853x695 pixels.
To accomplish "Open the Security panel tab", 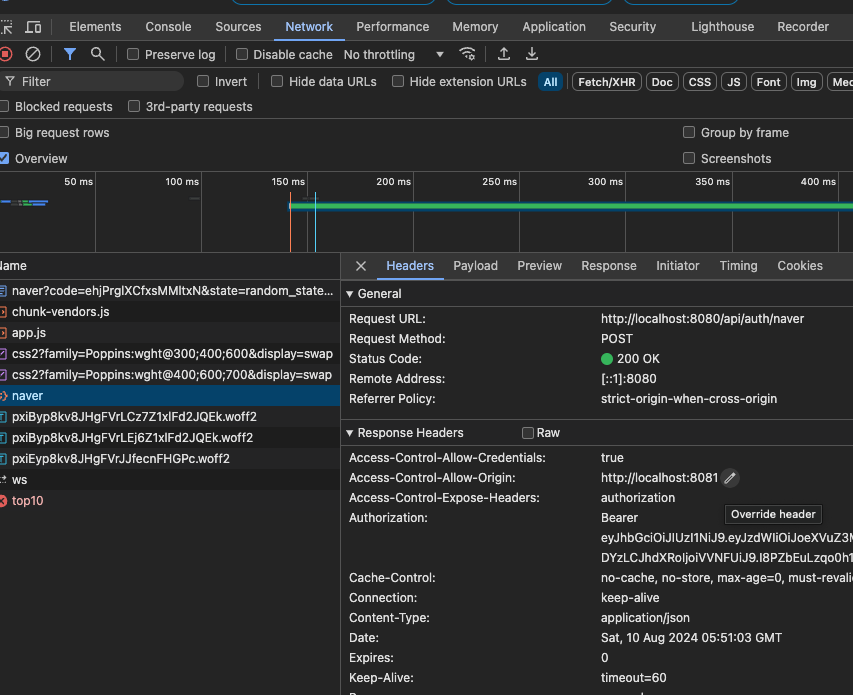I will tap(632, 27).
